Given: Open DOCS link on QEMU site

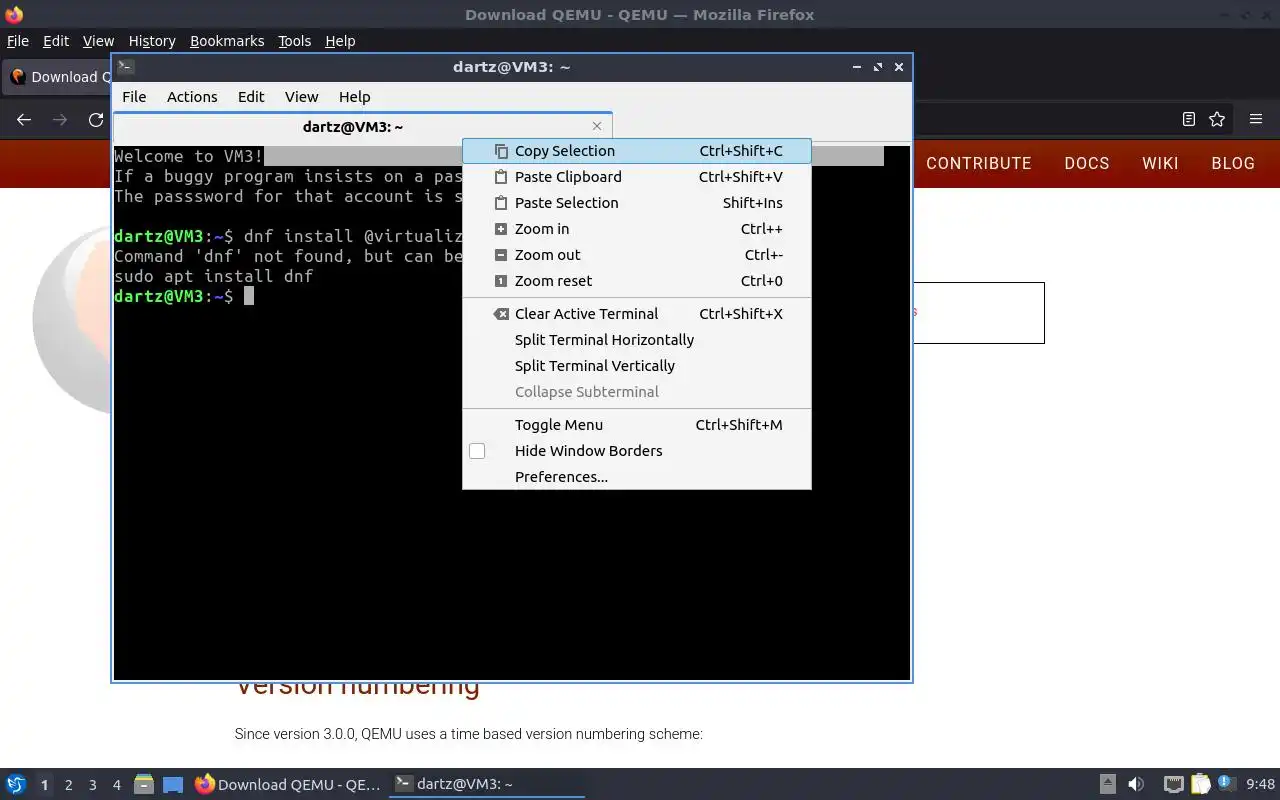Looking at the screenshot, I should 1087,163.
